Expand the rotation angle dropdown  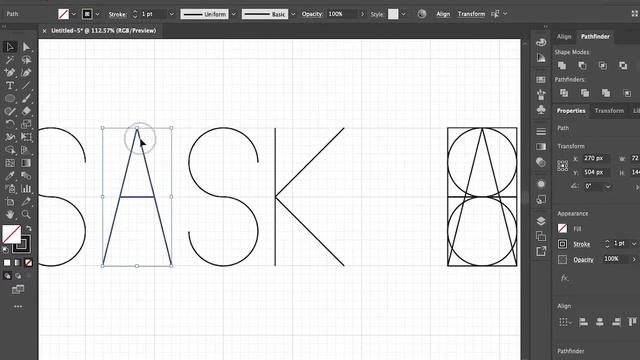608,186
